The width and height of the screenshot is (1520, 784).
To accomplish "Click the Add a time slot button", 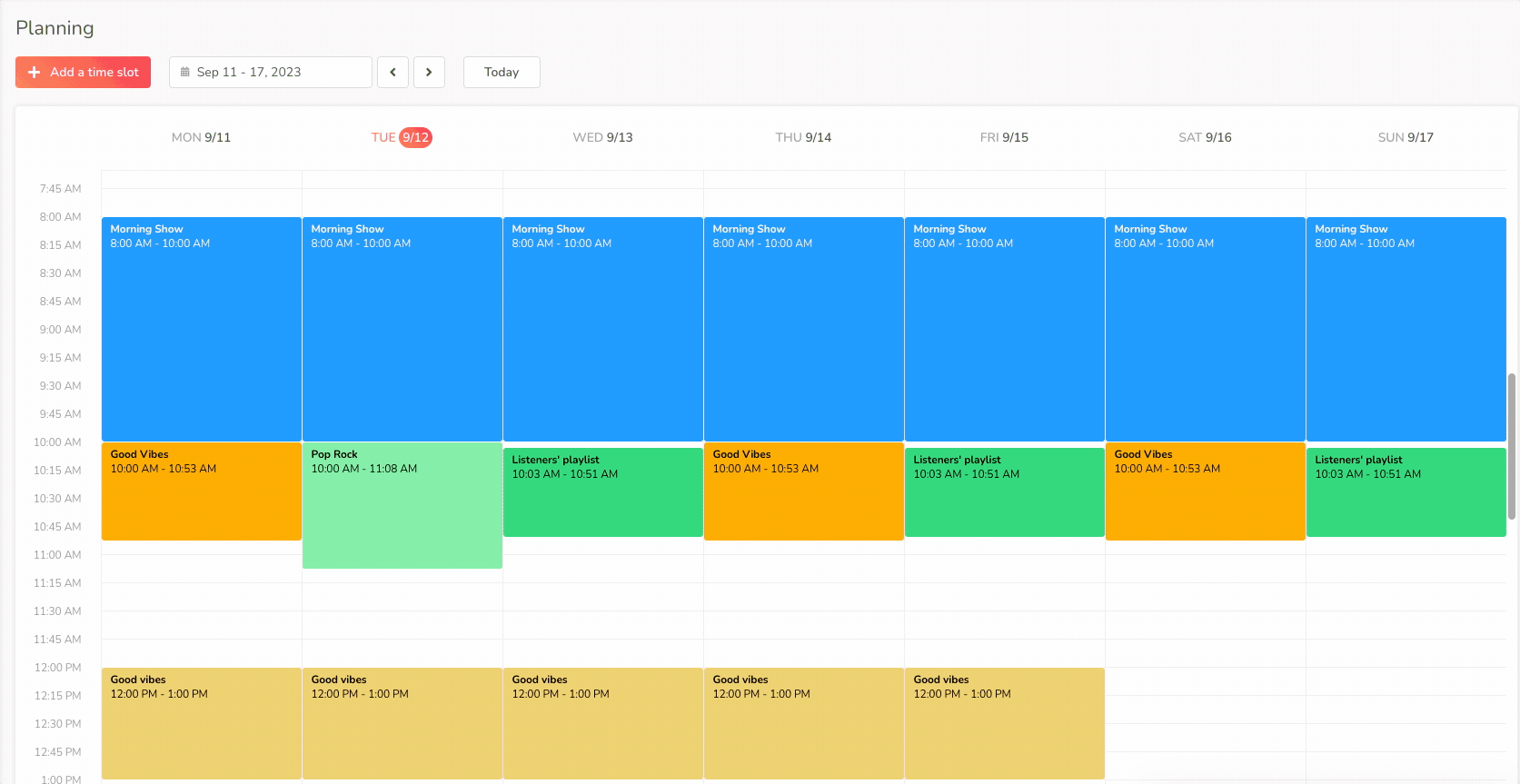I will tap(83, 72).
